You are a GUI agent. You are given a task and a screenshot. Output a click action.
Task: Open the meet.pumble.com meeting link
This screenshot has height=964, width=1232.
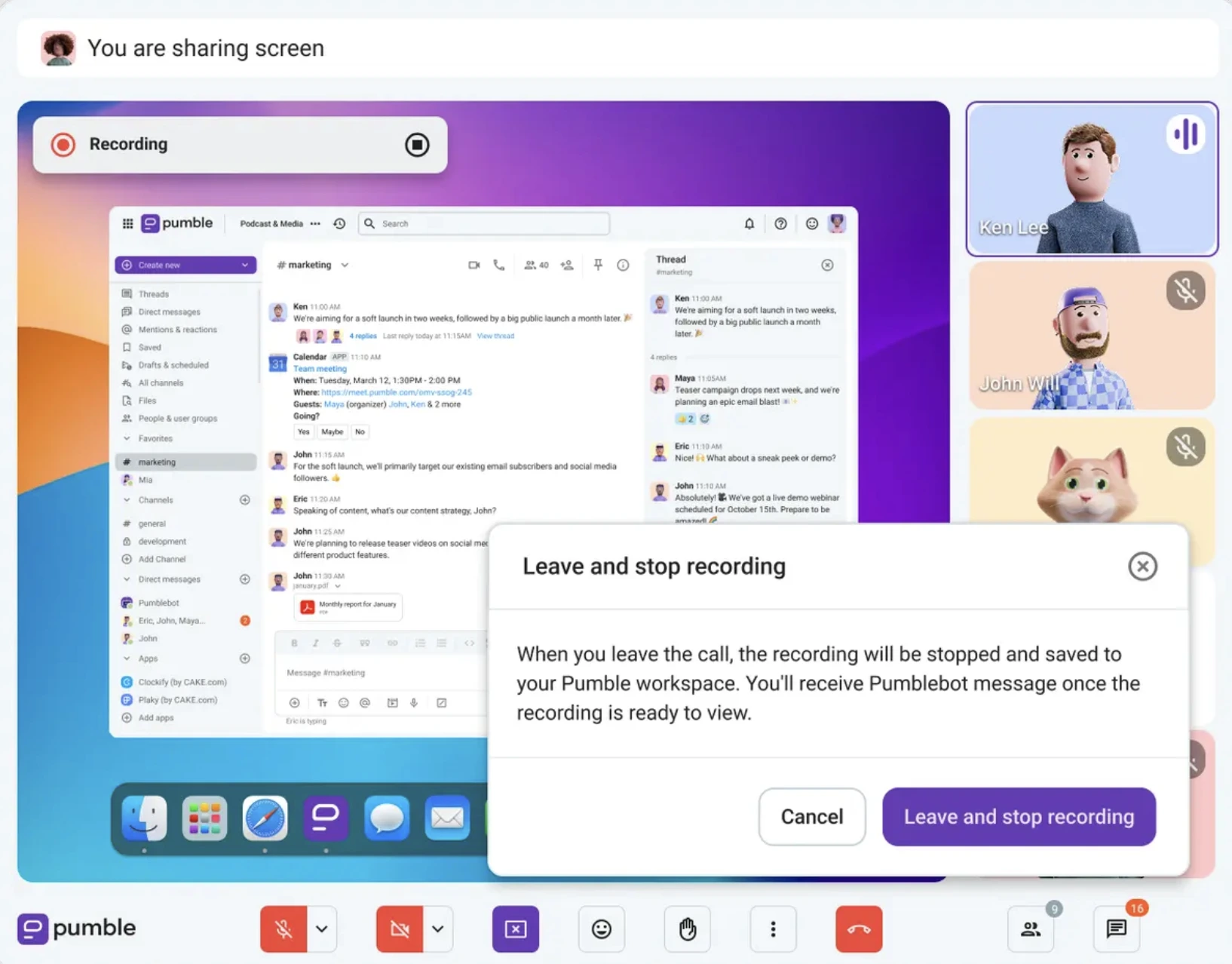397,392
